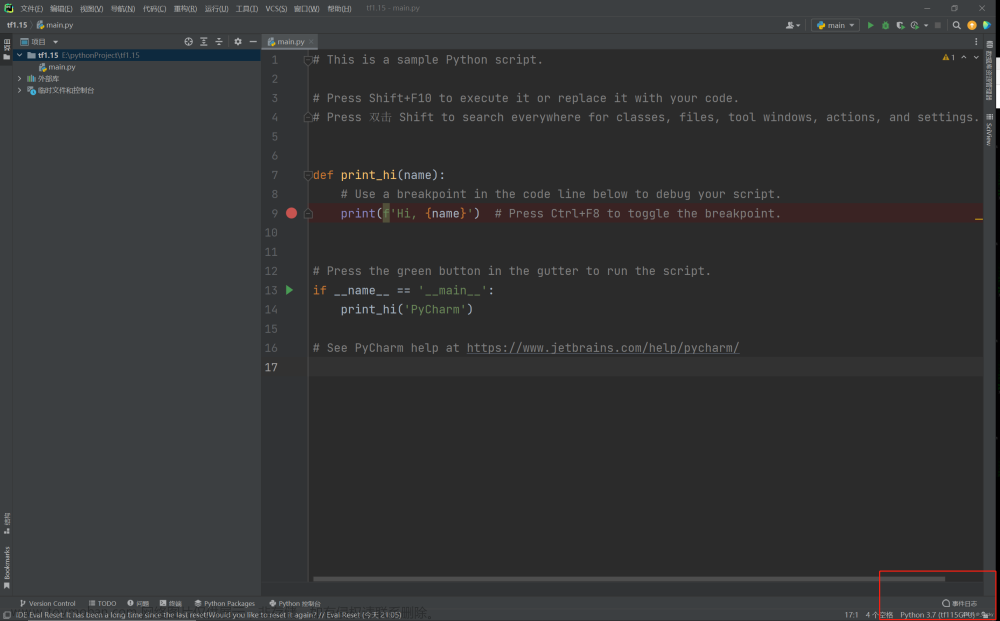Open the main run configuration dropdown
Viewport: 1000px width, 621px height.
coord(835,26)
